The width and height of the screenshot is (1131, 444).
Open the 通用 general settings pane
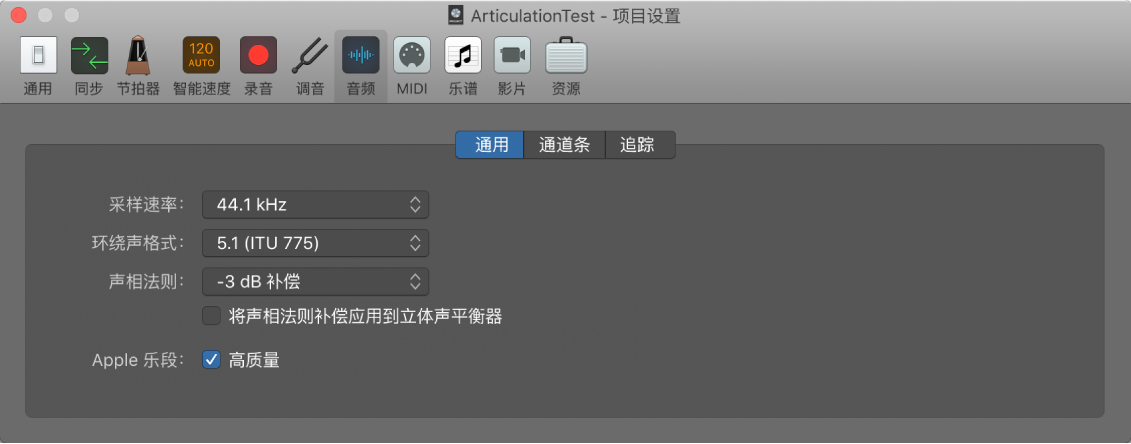pyautogui.click(x=38, y=67)
